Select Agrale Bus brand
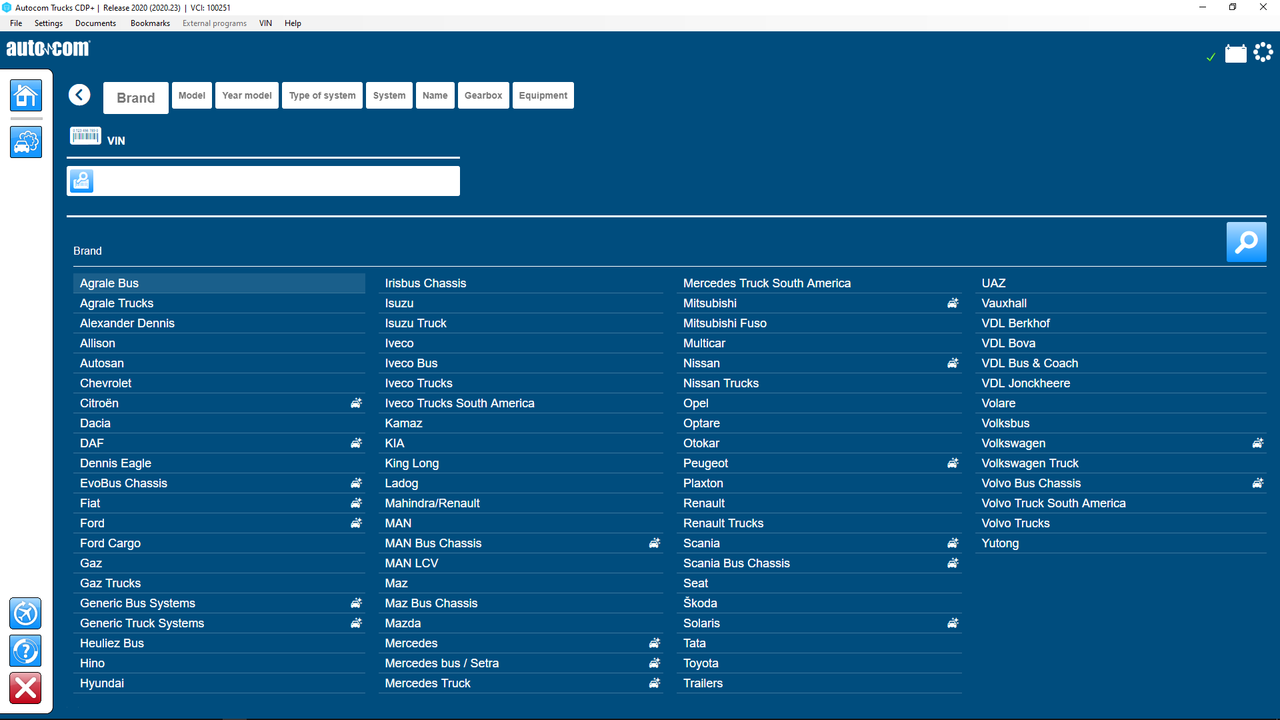This screenshot has height=720, width=1280. point(220,283)
